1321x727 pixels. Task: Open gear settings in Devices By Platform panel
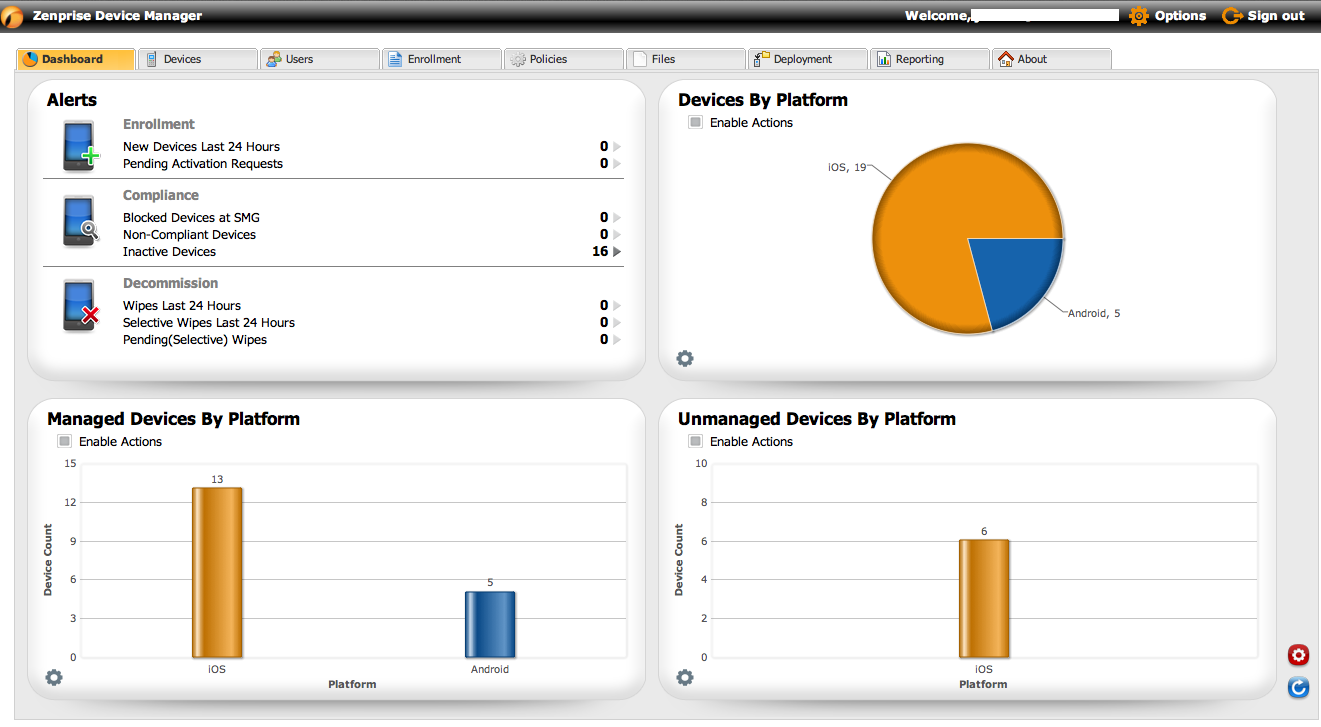(685, 358)
